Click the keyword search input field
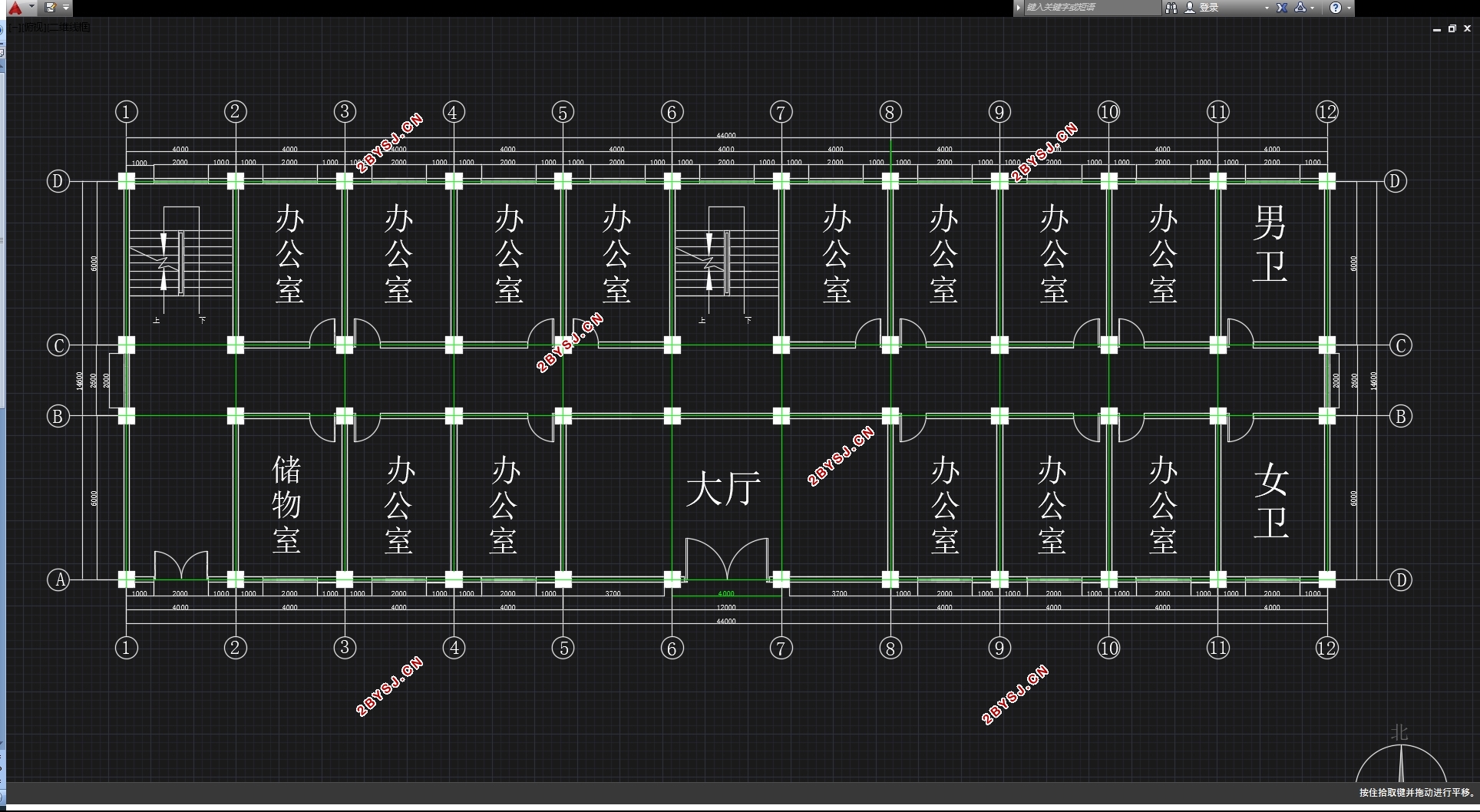 click(x=1092, y=8)
